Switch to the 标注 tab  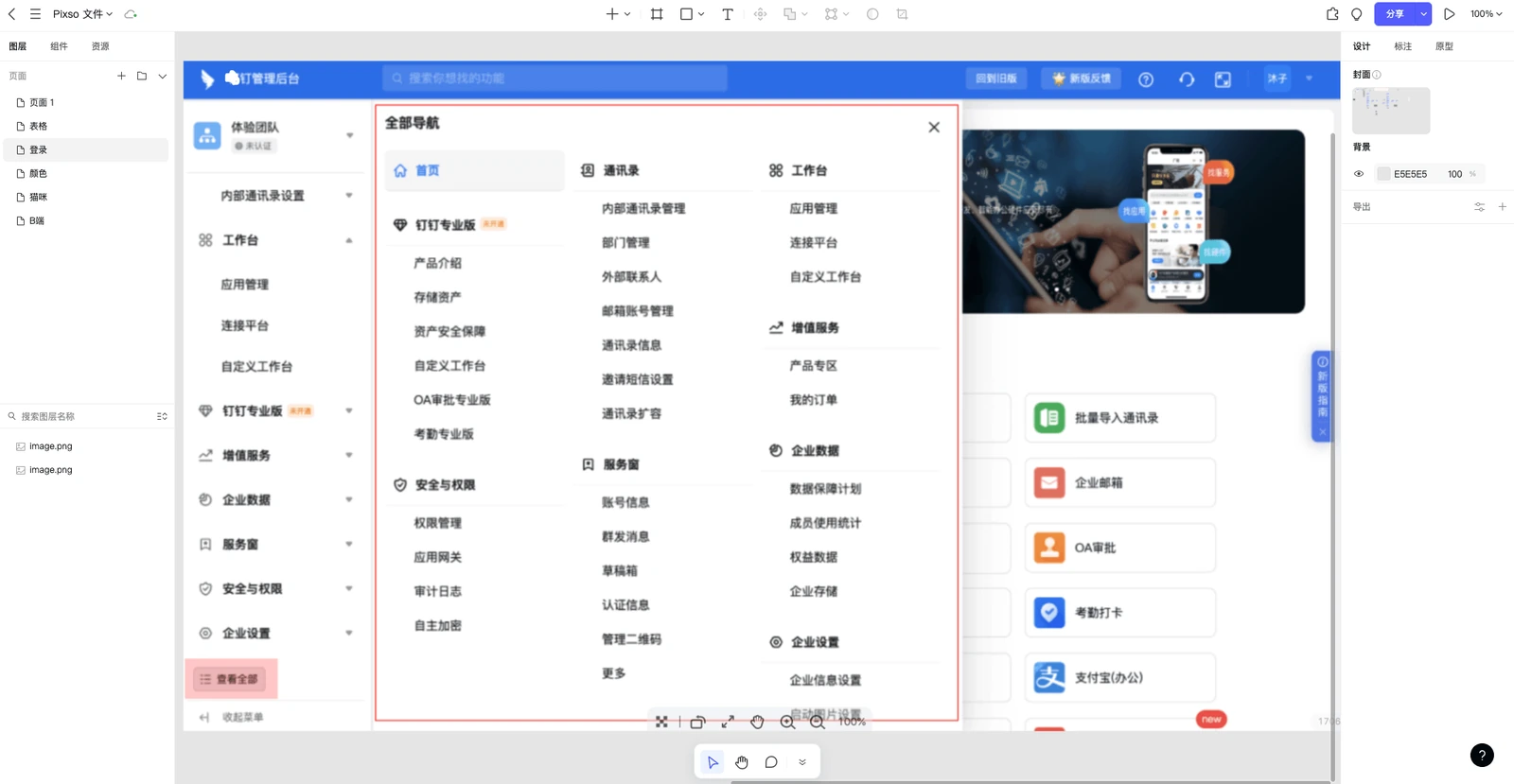point(1402,46)
